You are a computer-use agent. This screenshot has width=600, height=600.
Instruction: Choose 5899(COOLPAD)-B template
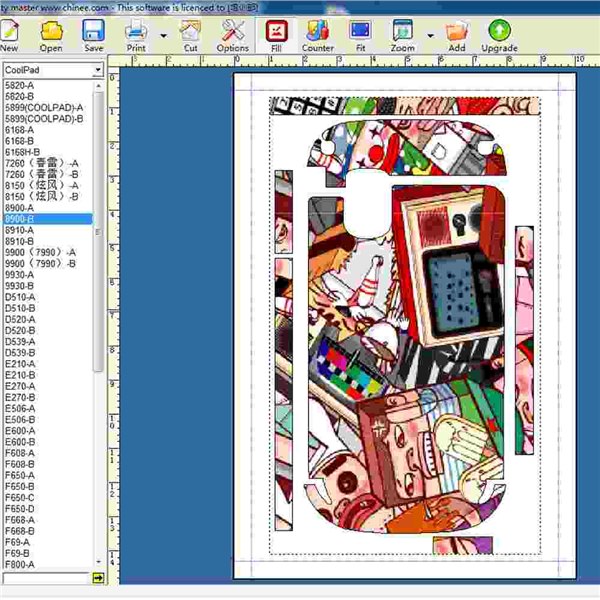[x=44, y=119]
